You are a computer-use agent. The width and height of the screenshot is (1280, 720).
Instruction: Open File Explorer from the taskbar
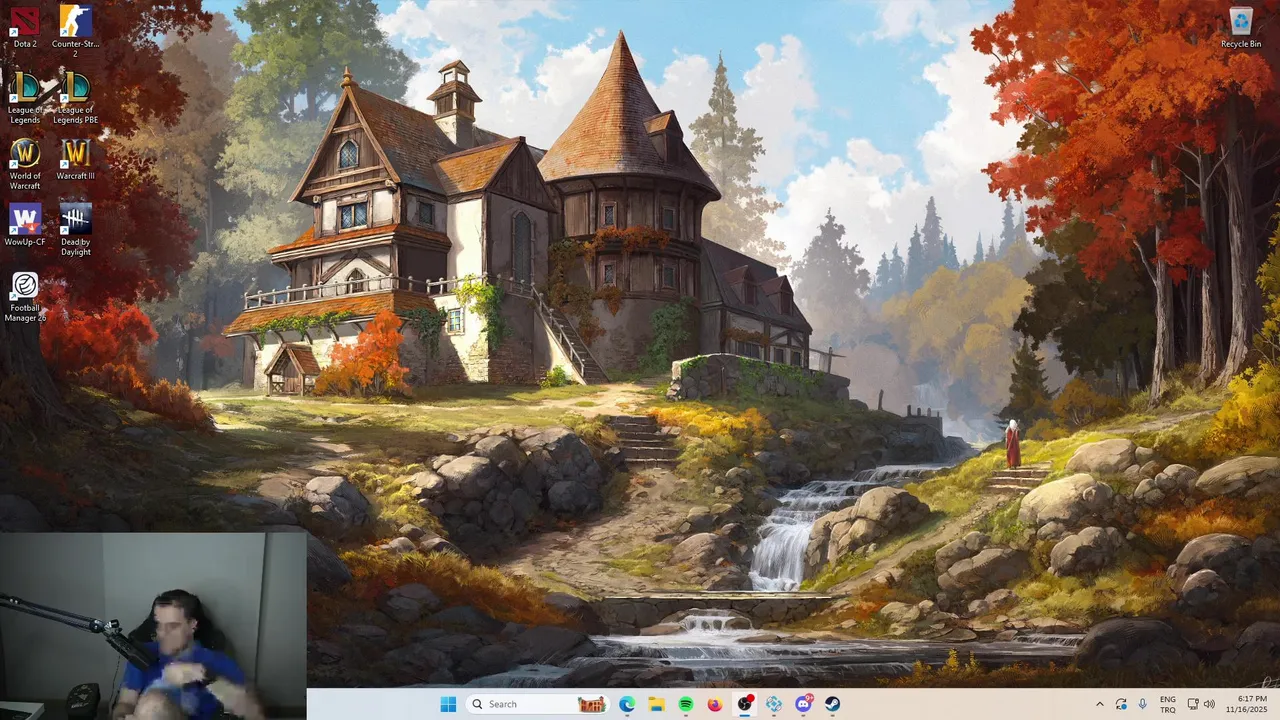click(656, 704)
